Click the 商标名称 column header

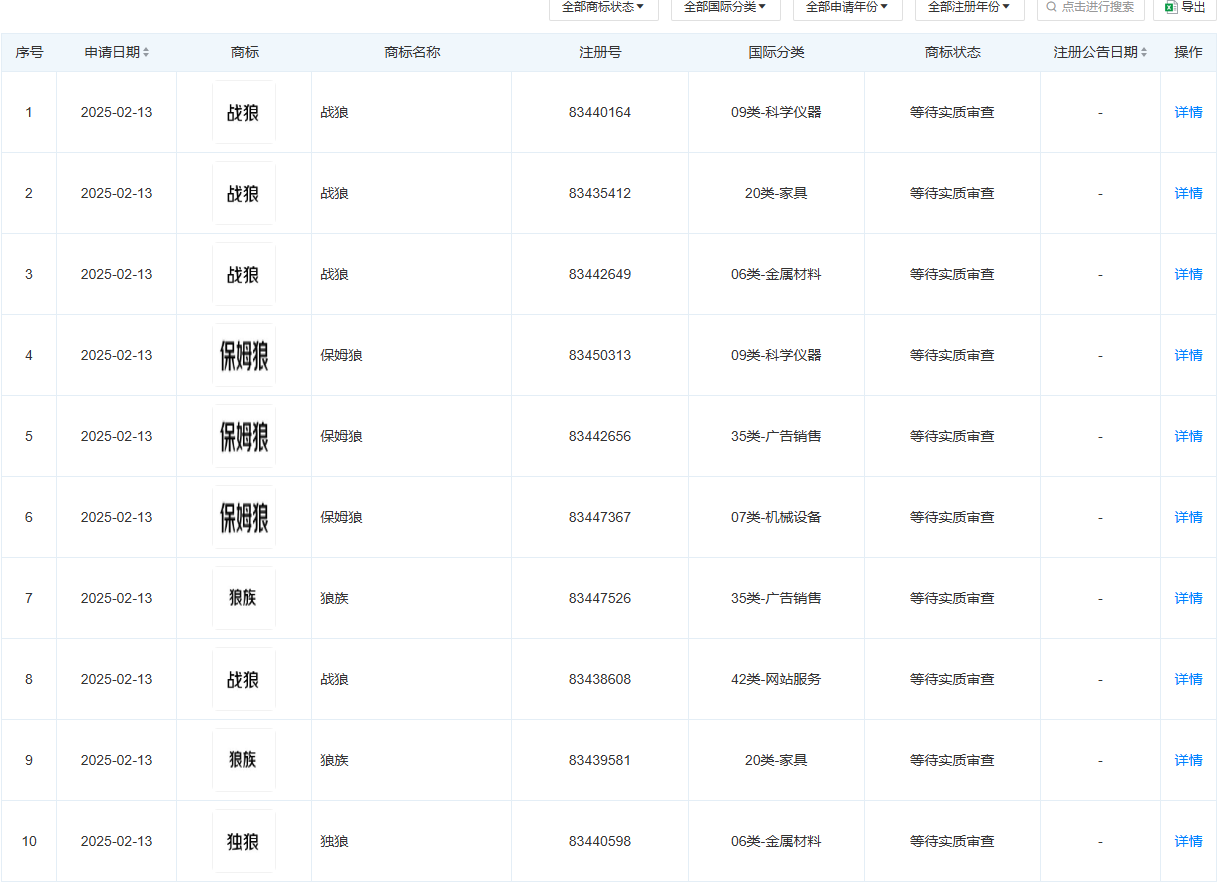412,52
